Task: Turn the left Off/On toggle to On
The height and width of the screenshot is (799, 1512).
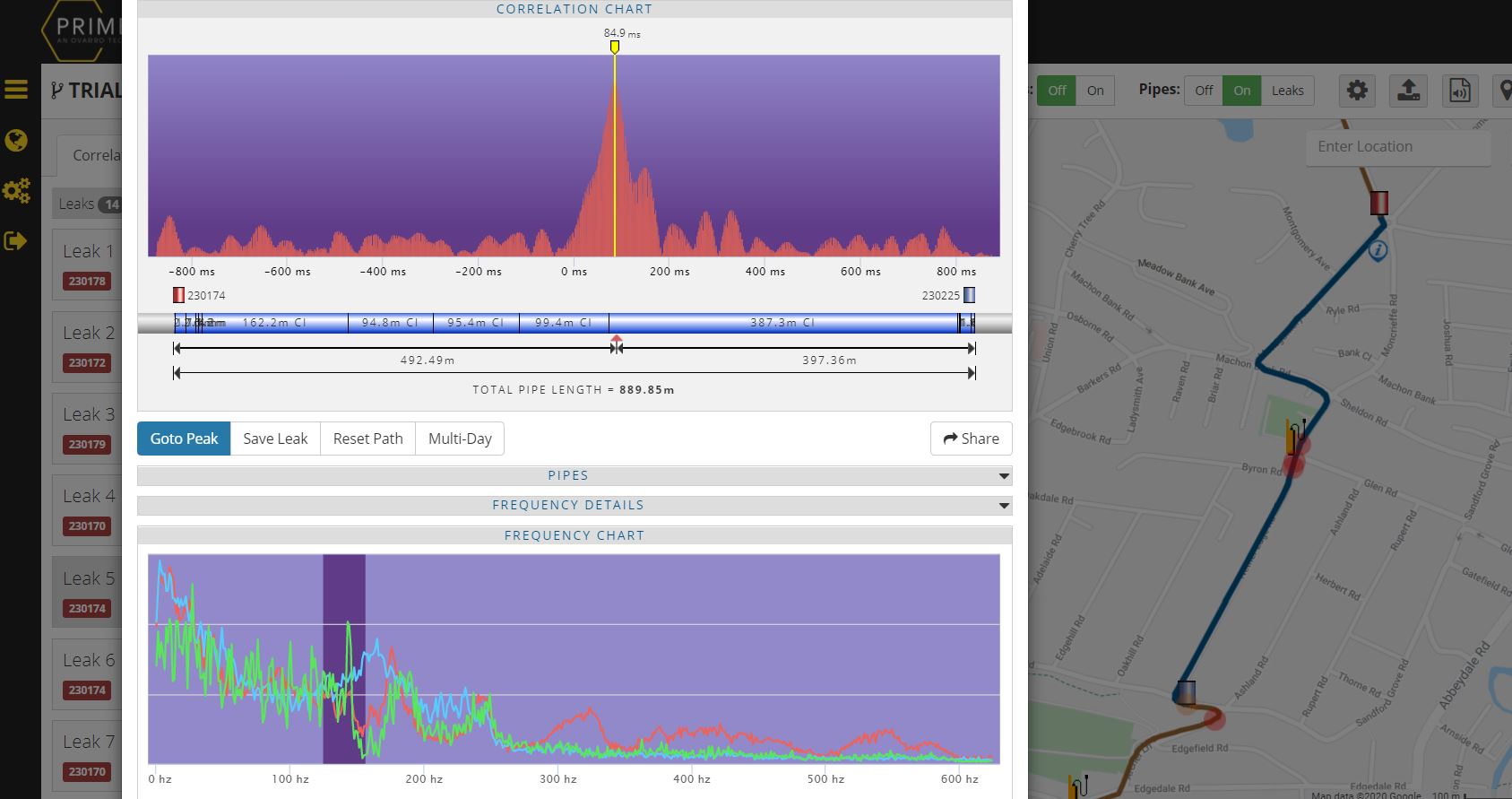Action: (x=1095, y=91)
